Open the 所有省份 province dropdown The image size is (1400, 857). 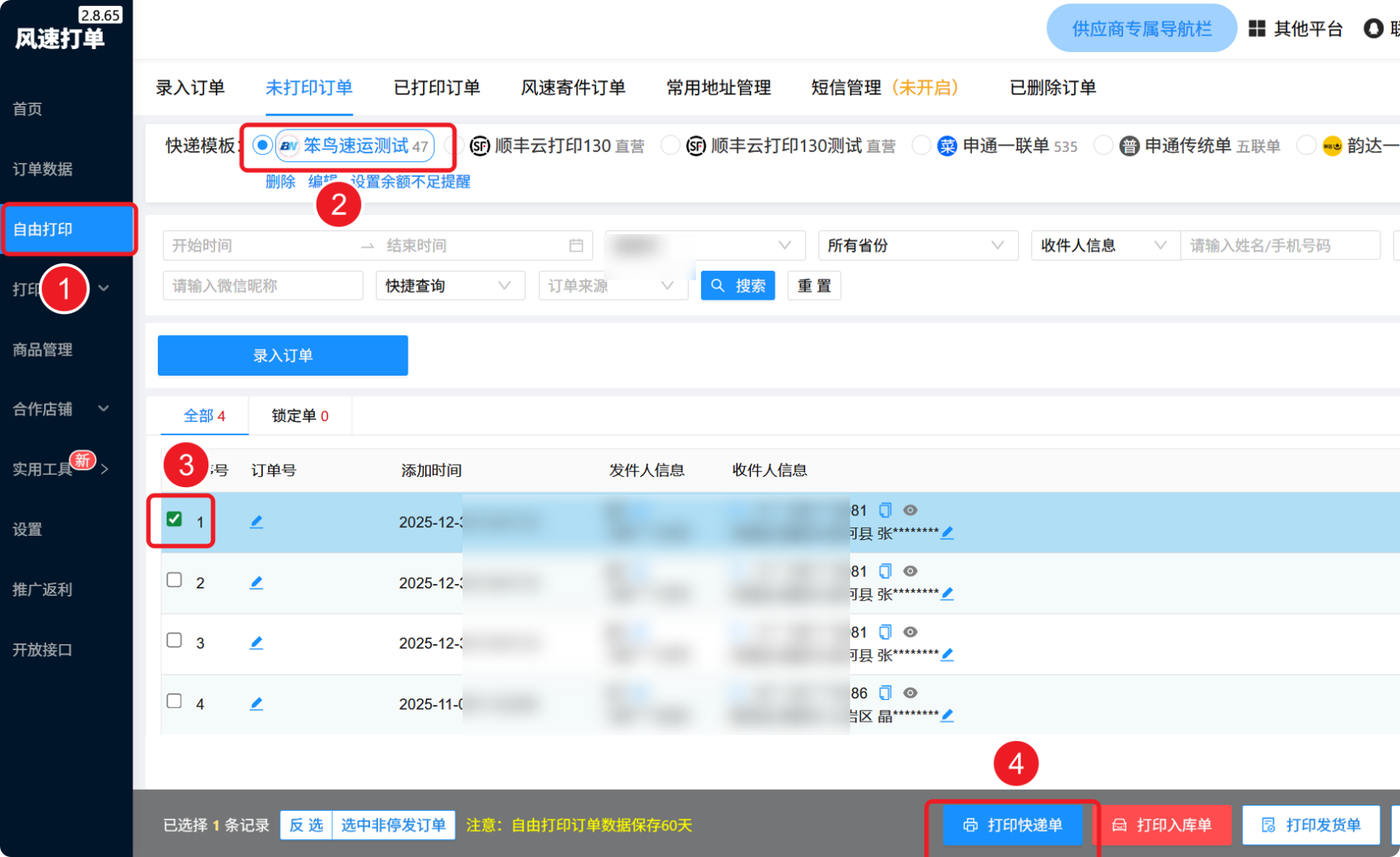pos(917,245)
